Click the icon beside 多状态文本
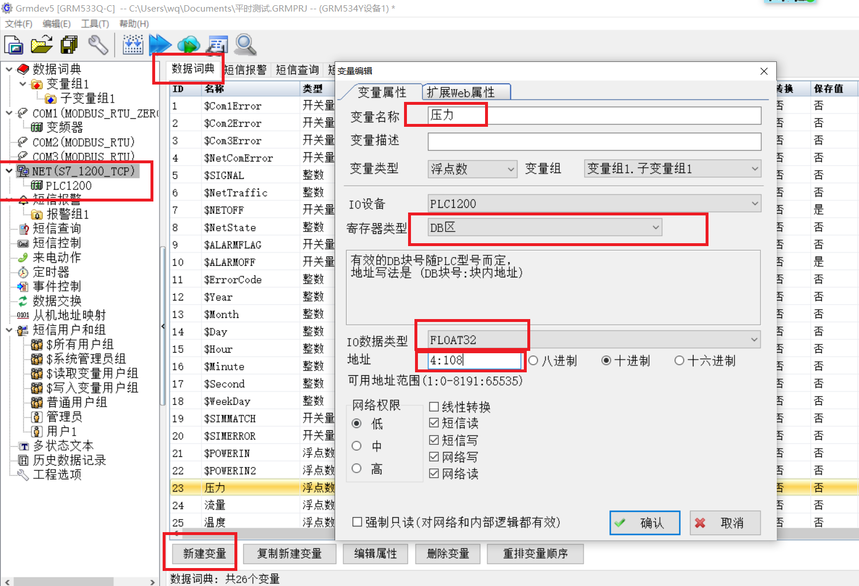This screenshot has height=586, width=859. 23,446
